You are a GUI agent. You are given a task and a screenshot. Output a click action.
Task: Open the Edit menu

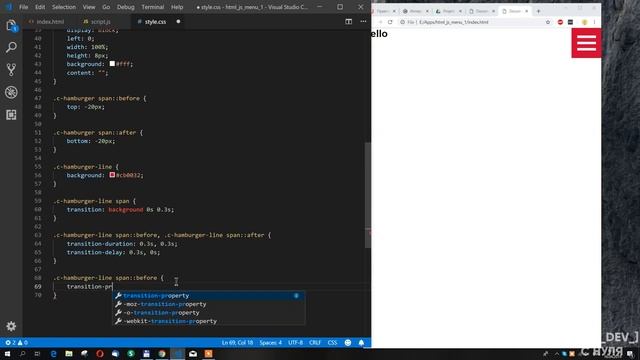pos(40,7)
